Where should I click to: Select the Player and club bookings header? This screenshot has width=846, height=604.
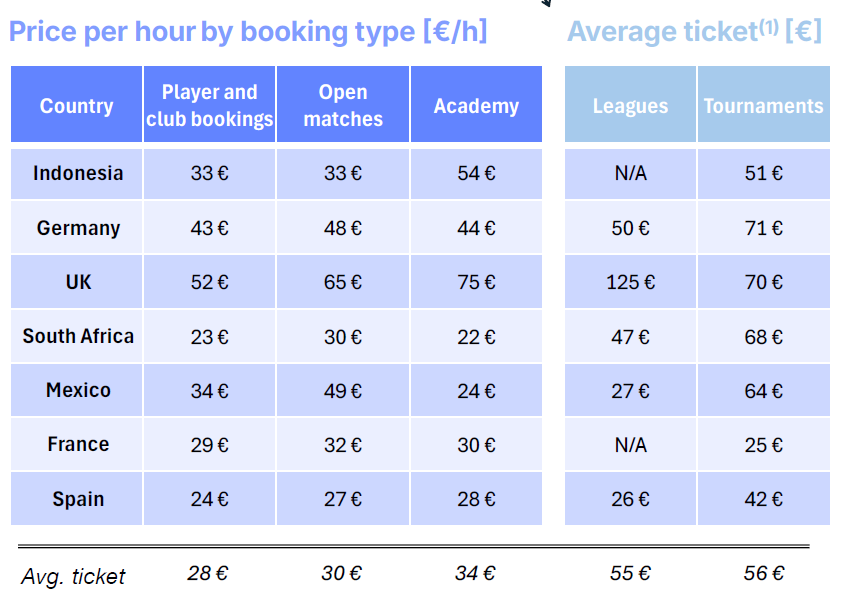pyautogui.click(x=210, y=106)
